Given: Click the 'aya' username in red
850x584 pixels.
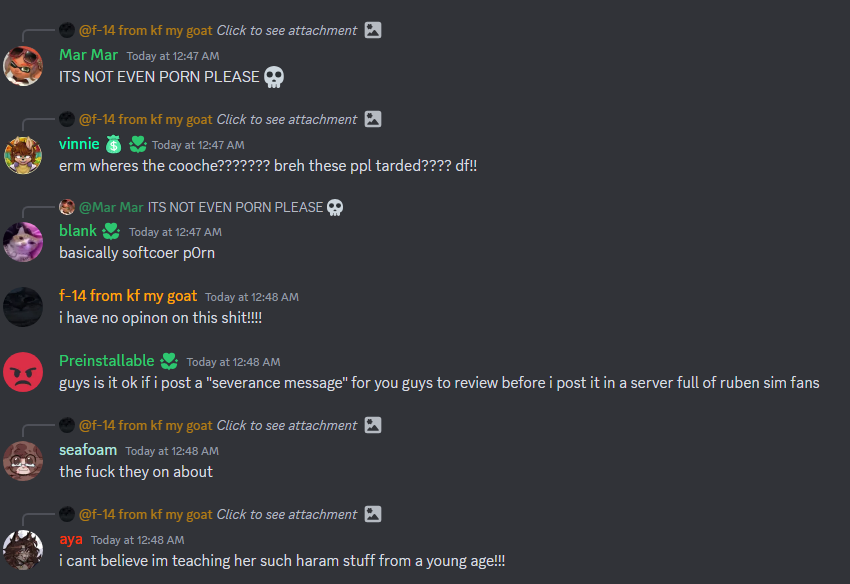Looking at the screenshot, I should [71, 539].
